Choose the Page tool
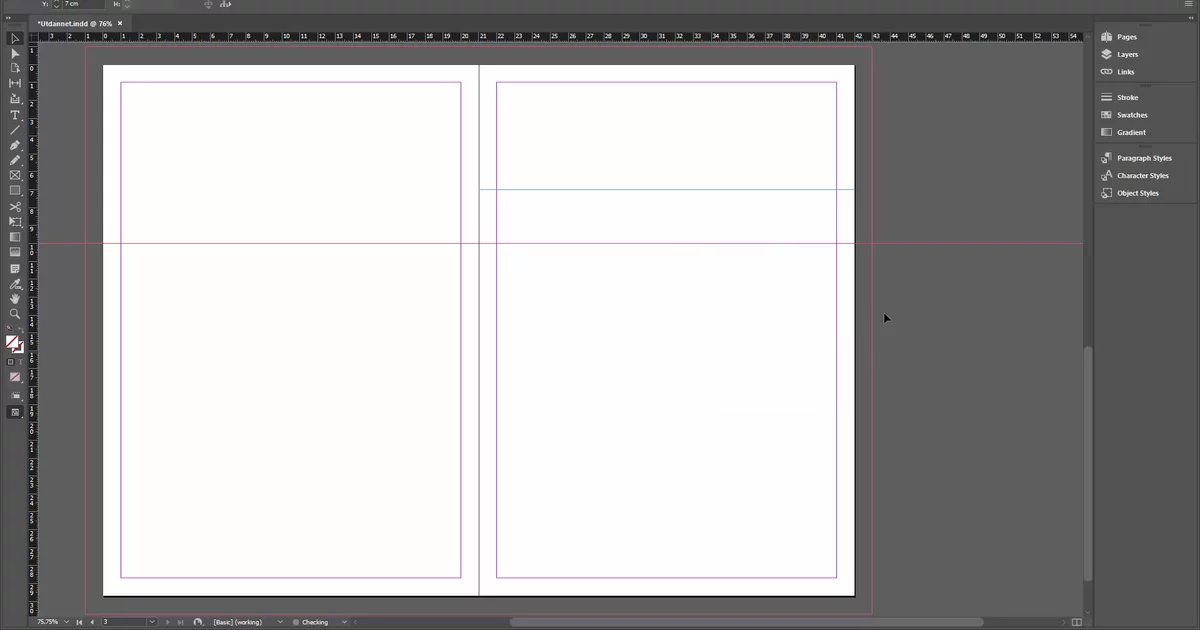This screenshot has height=630, width=1200. (x=15, y=68)
